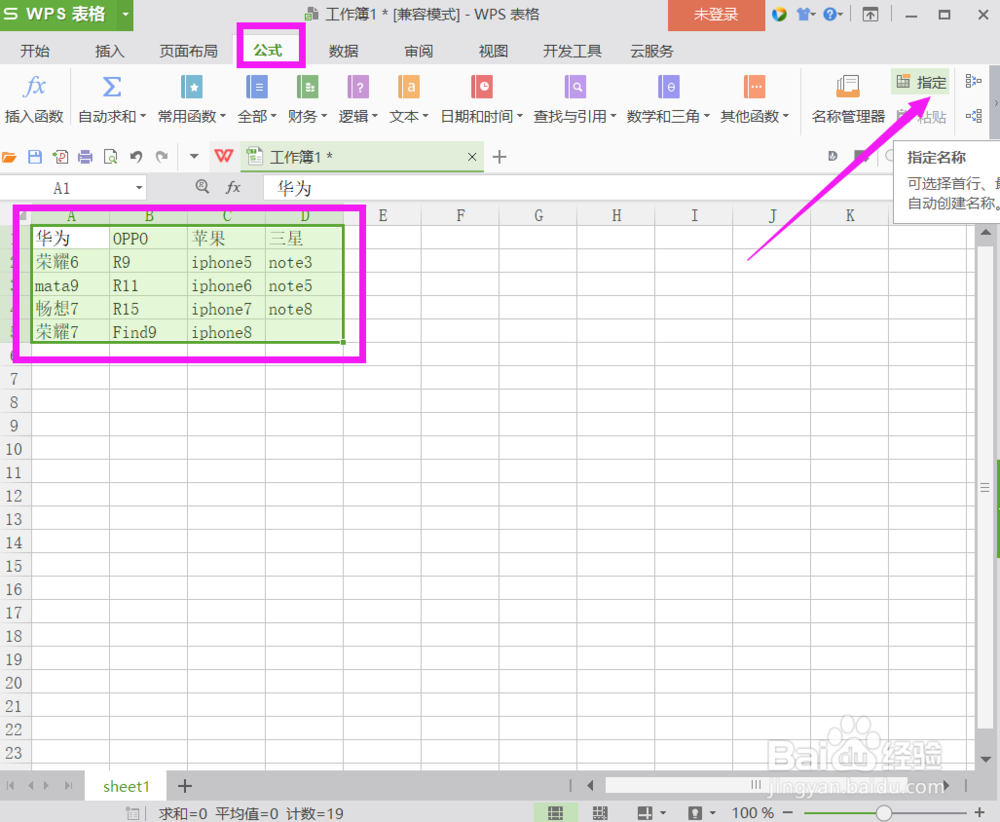Screen dimensions: 1000x822
Task: Open the 开始 (Home) ribbon tab
Action: coord(34,51)
